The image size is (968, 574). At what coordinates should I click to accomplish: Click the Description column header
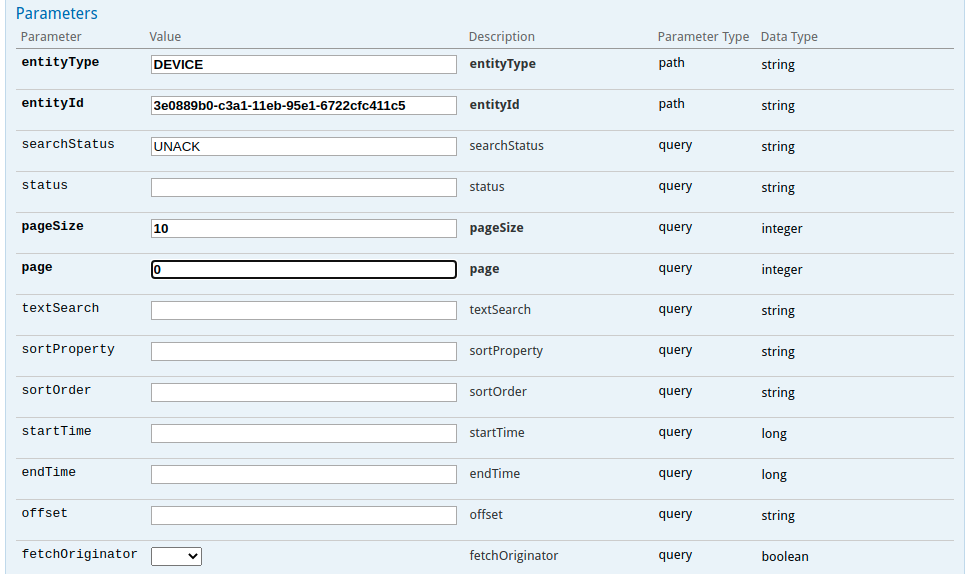pos(502,36)
